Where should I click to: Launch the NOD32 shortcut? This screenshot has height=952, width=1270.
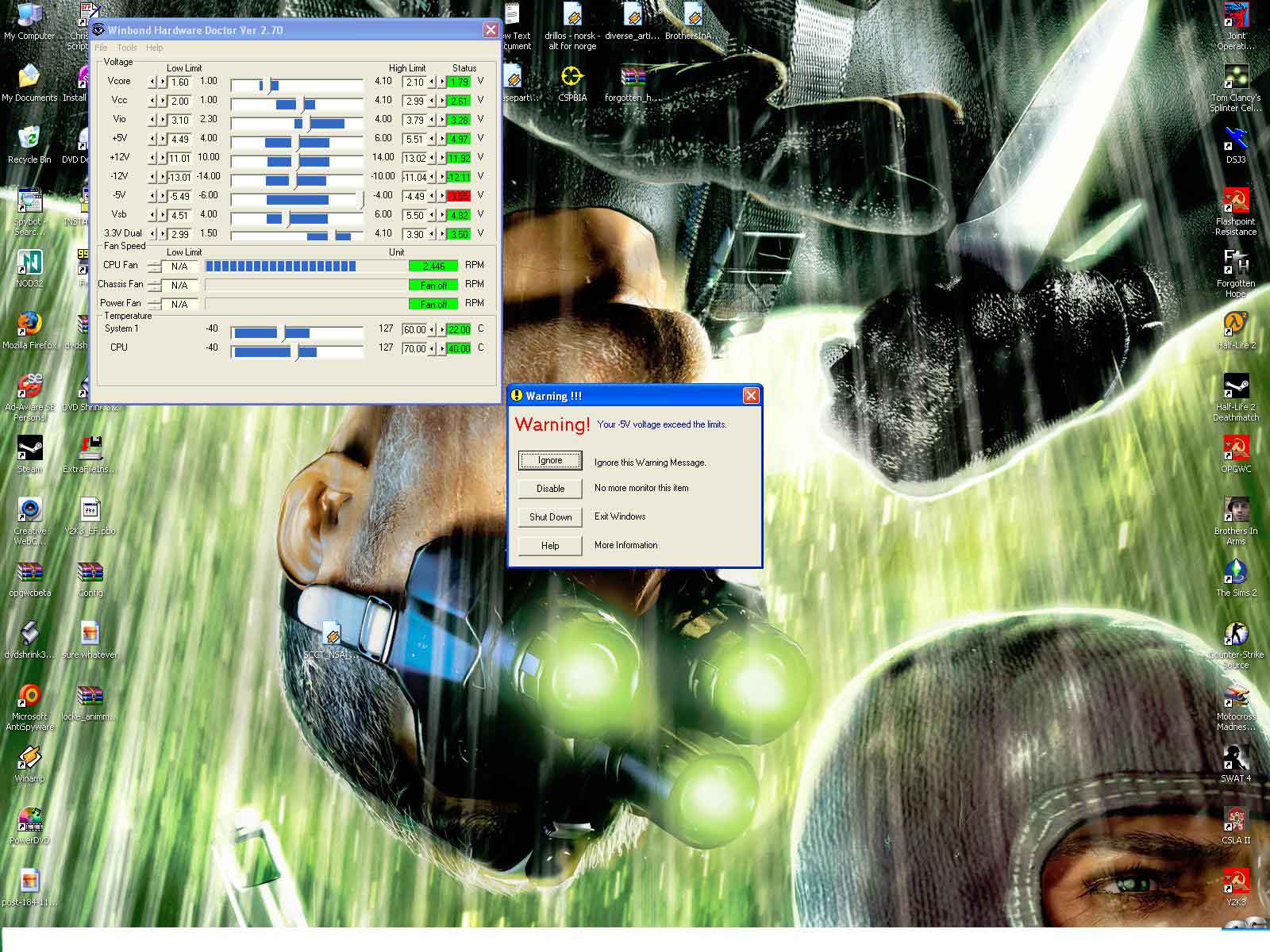(29, 269)
